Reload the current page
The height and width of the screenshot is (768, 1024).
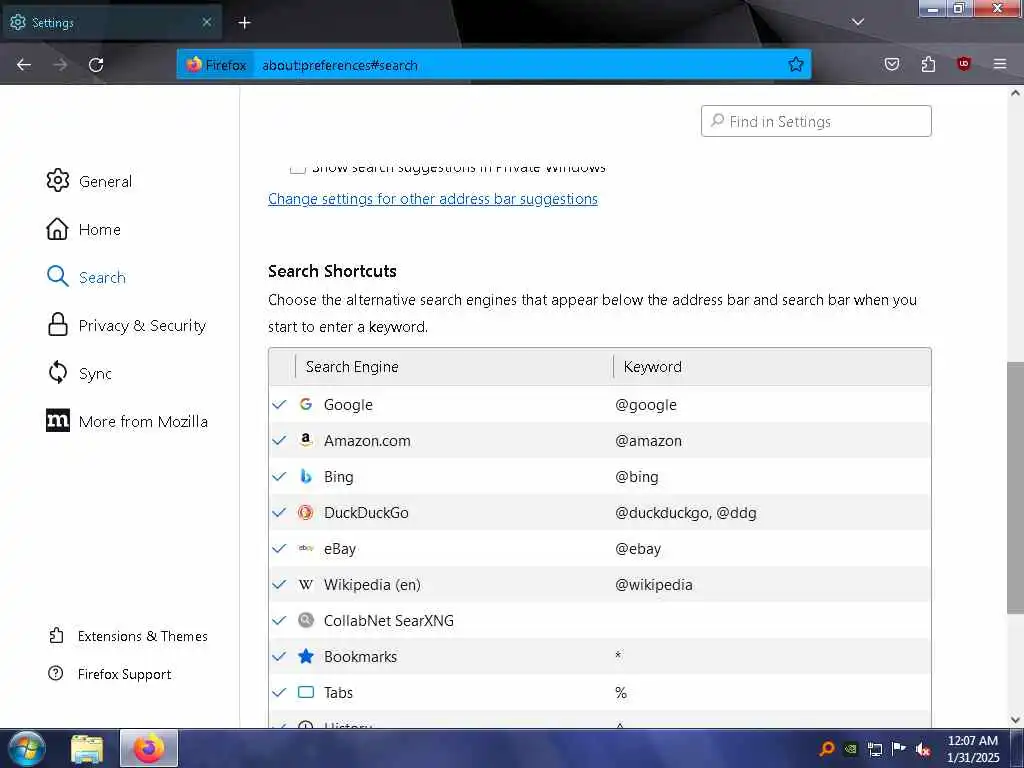(96, 65)
